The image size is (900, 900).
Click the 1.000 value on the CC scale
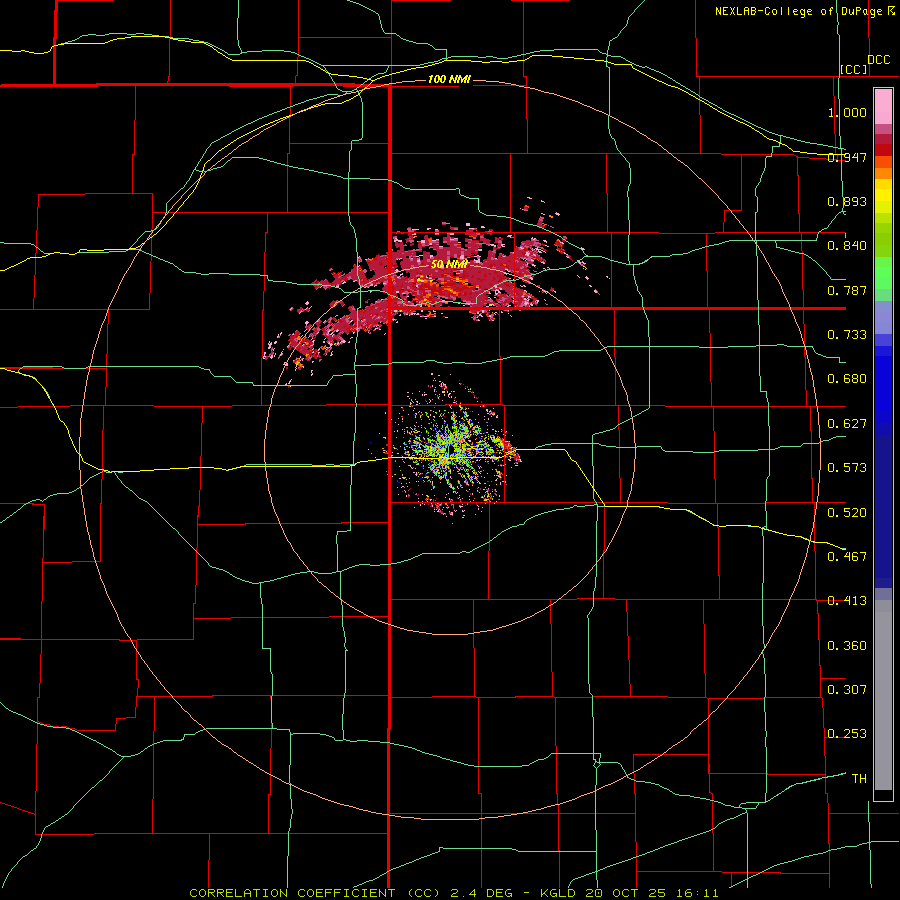click(847, 112)
